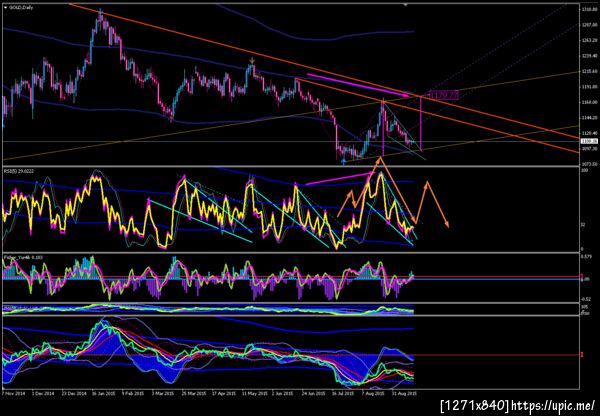Select the orange level marker on the bottom panel axis
The image size is (600, 416).
(582, 355)
